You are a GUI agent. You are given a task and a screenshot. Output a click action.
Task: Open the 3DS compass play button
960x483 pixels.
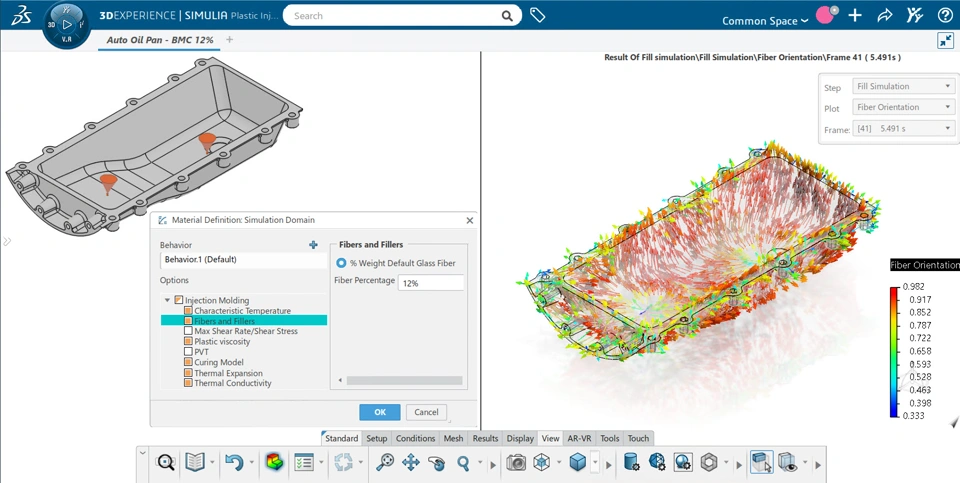(67, 24)
